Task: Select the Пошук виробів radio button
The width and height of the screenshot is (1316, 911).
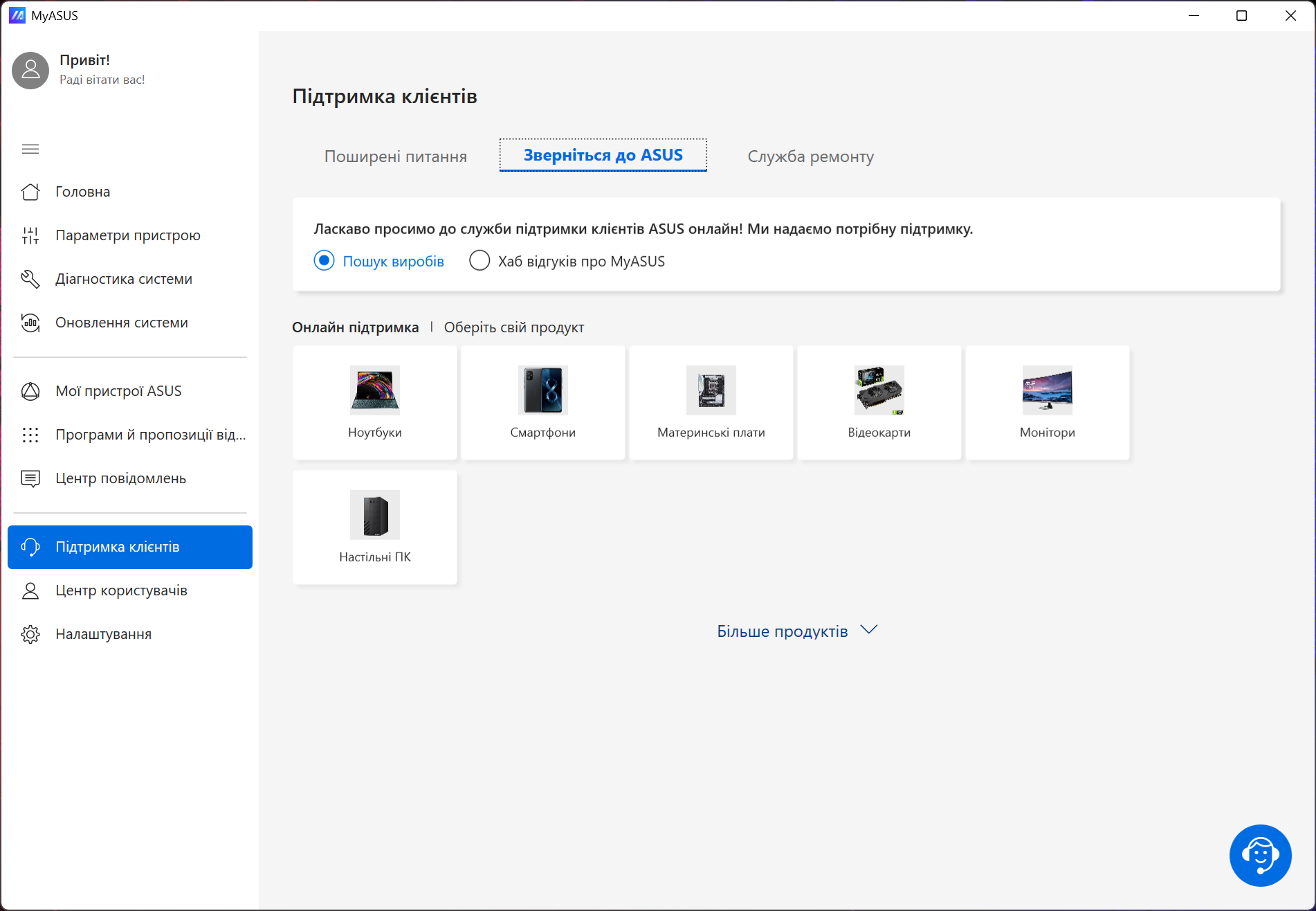Action: pos(324,261)
